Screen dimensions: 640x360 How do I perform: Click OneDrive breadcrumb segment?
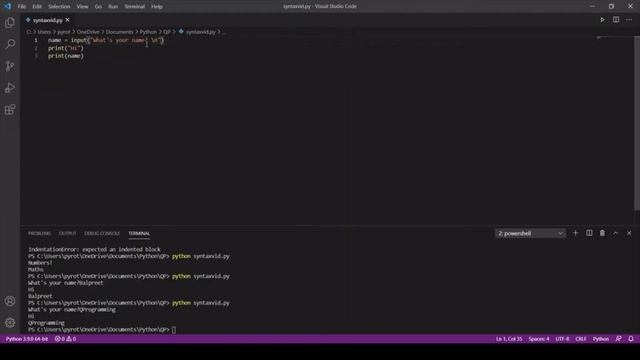(88, 32)
